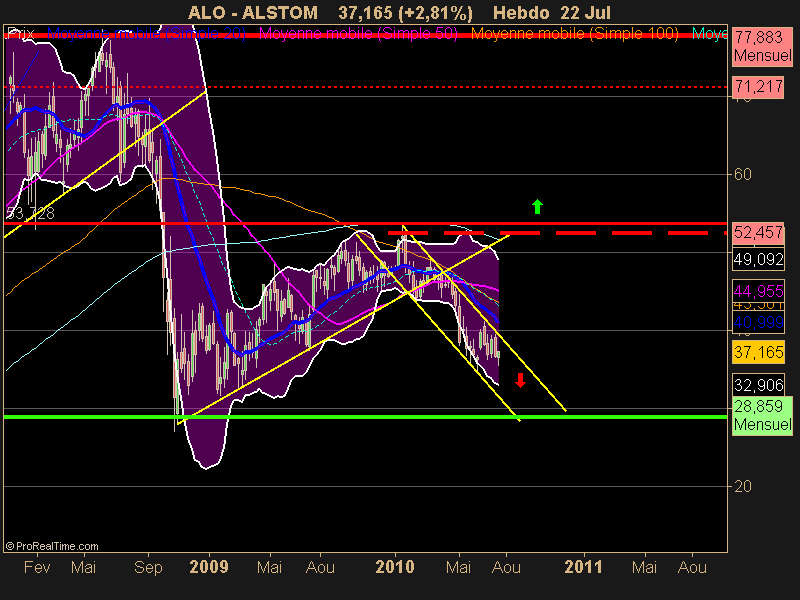
Task: Click the ALO - ALSTOM chart title
Action: 253,13
